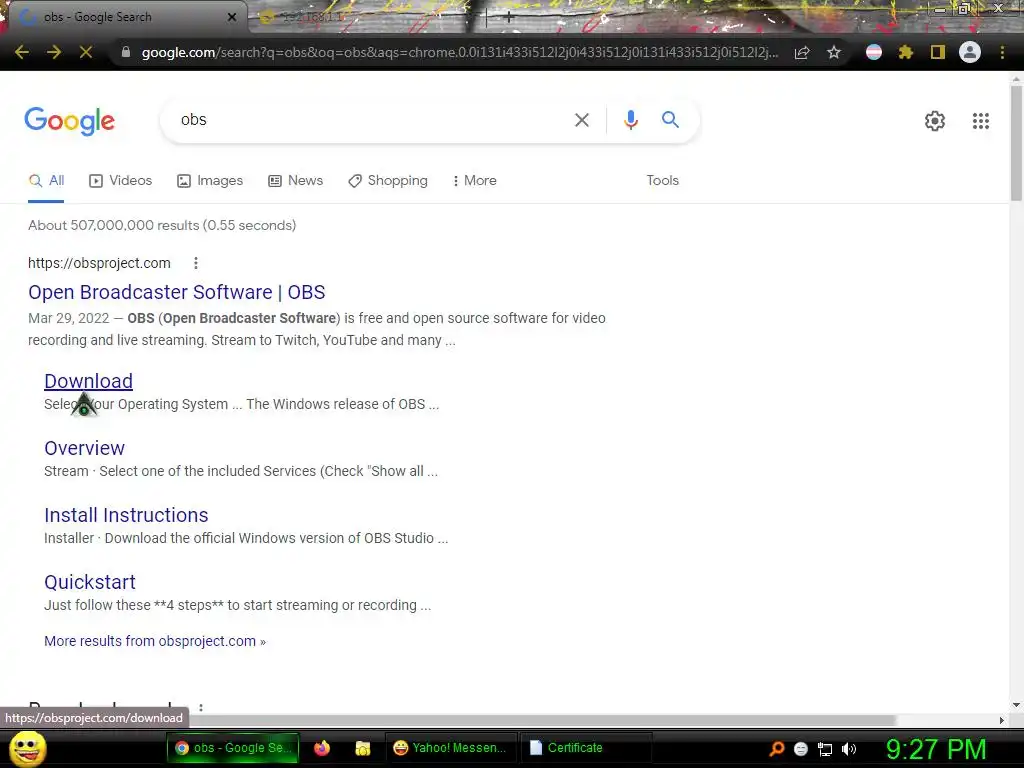Toggle the browser side panel
Image resolution: width=1024 pixels, height=768 pixels.
click(938, 52)
